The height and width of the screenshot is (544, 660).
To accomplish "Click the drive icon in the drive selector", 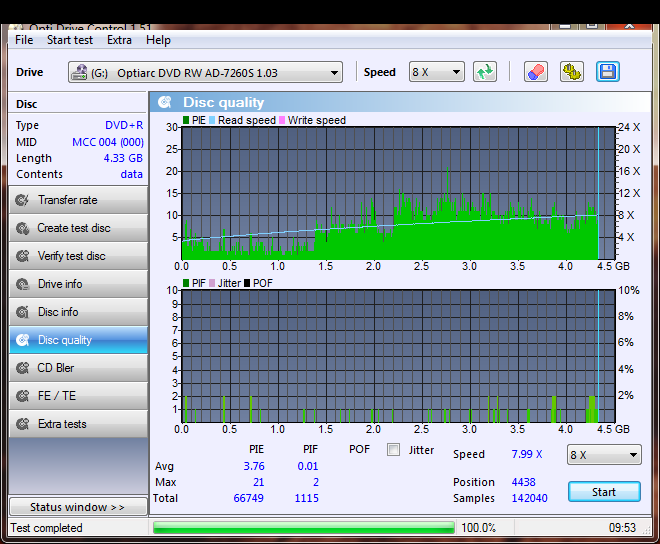I will pos(79,72).
